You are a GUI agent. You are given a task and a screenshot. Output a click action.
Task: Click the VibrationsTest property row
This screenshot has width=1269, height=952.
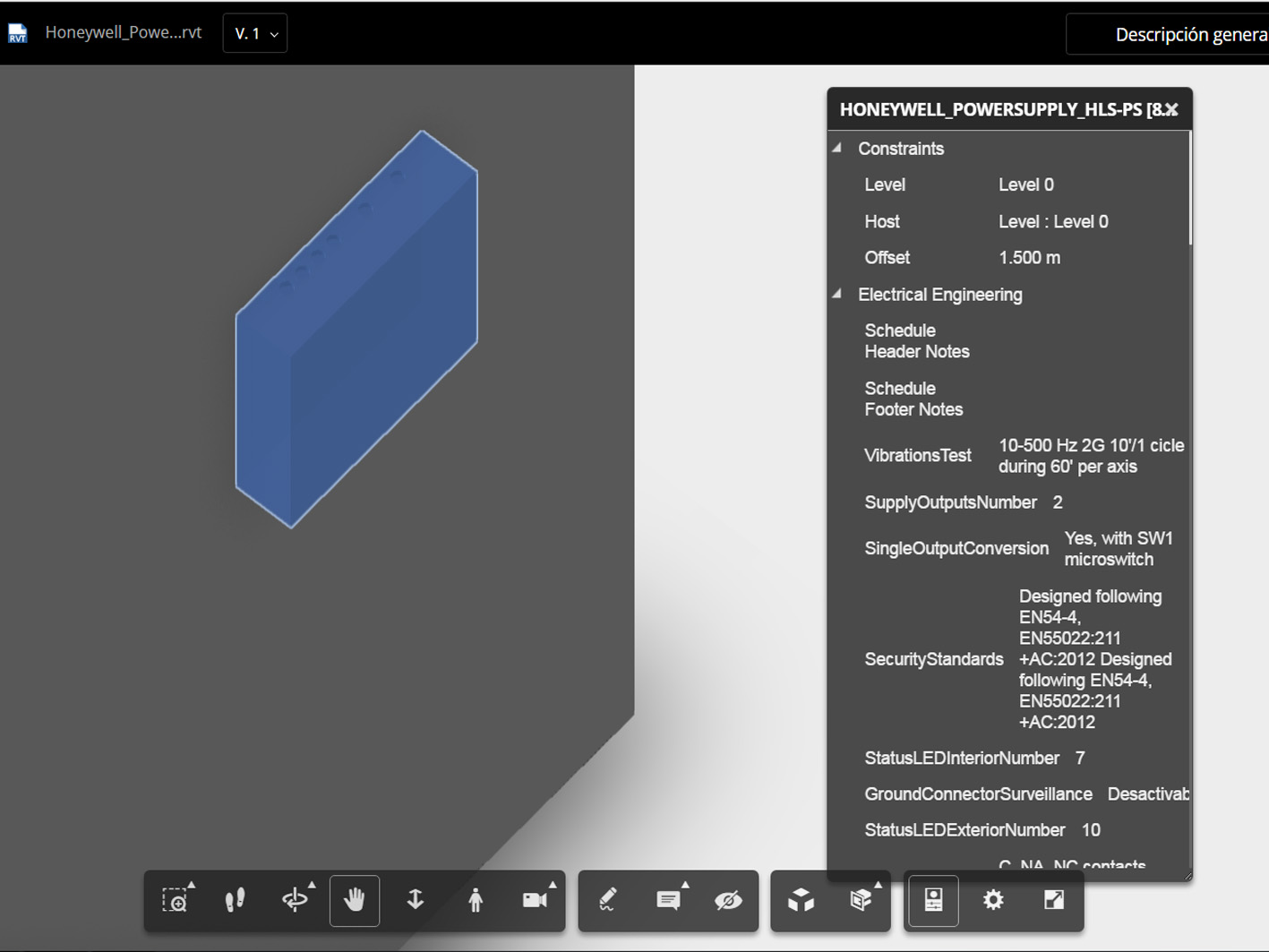tap(1009, 456)
